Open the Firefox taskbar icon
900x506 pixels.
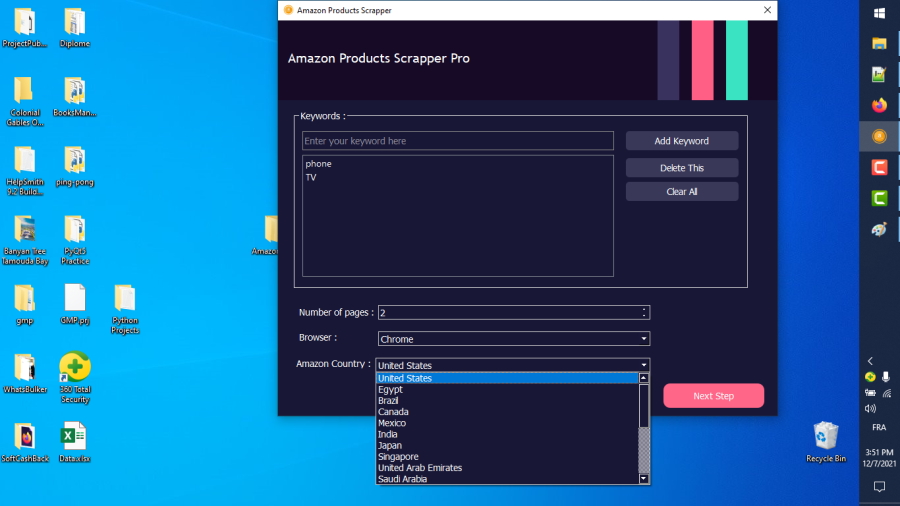[x=879, y=105]
